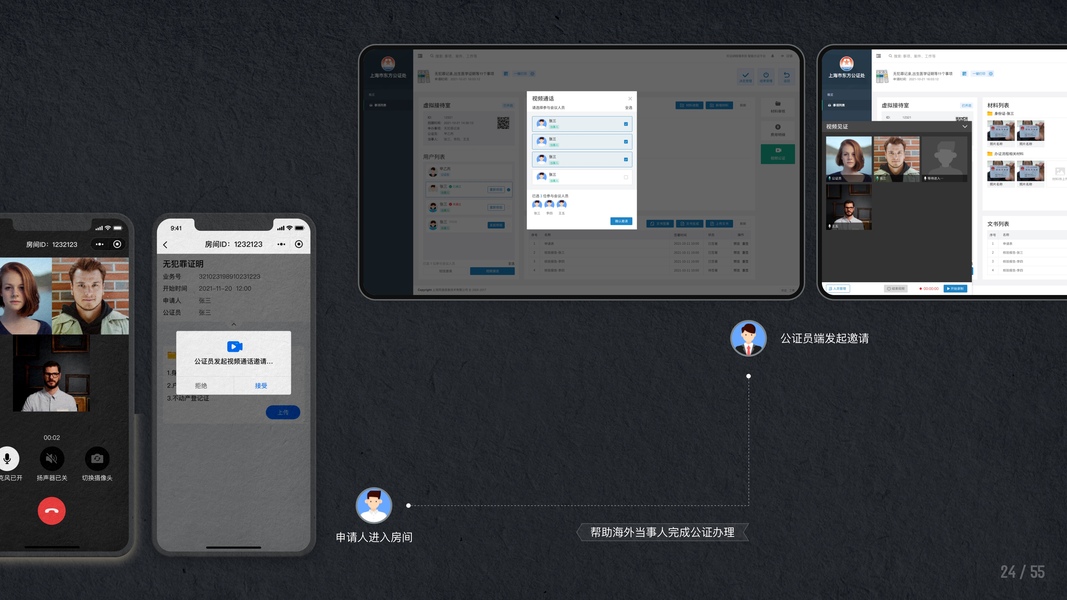Click first ID card thumbnail in 材料列表
The height and width of the screenshot is (600, 1067).
pos(1000,131)
